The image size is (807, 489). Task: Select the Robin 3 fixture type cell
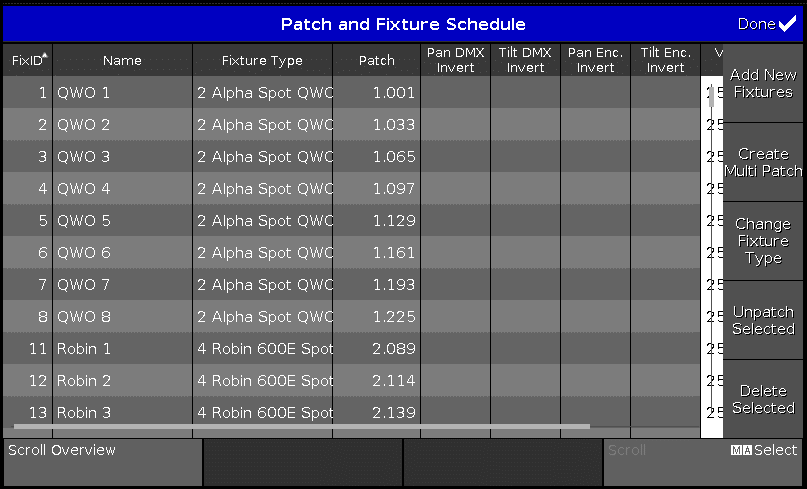pyautogui.click(x=262, y=413)
